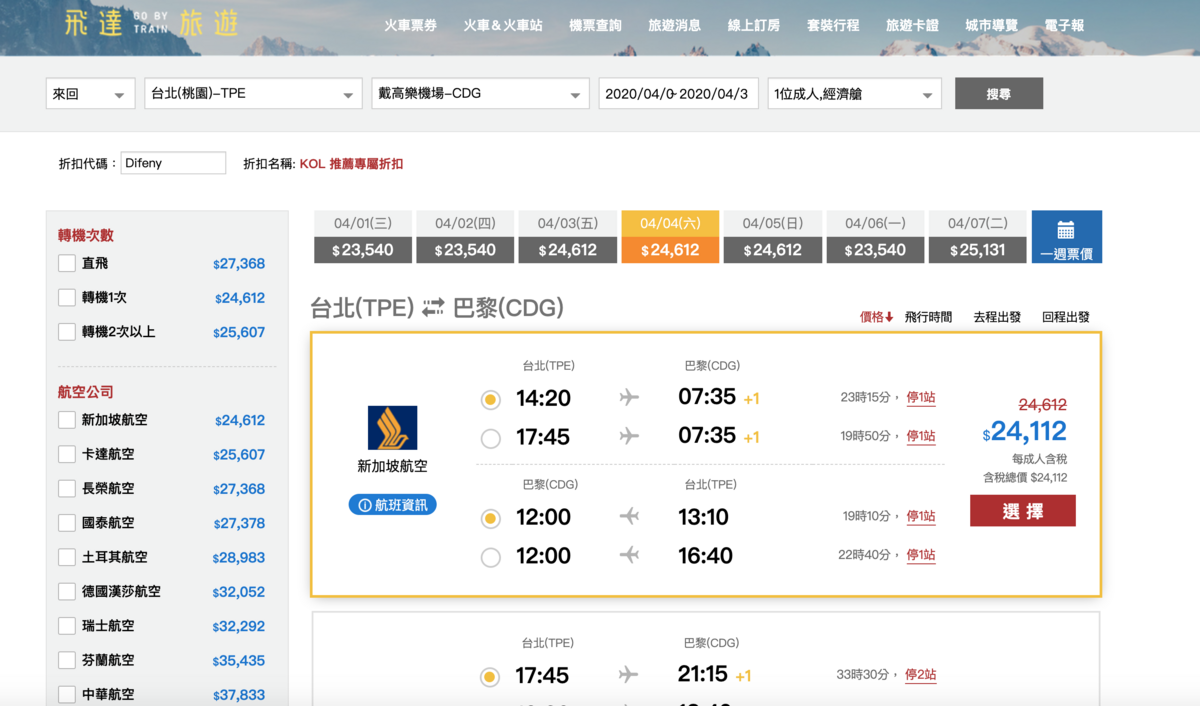The width and height of the screenshot is (1200, 706).
Task: Open the 台北(桃園)–TPE origin dropdown
Action: pos(253,94)
